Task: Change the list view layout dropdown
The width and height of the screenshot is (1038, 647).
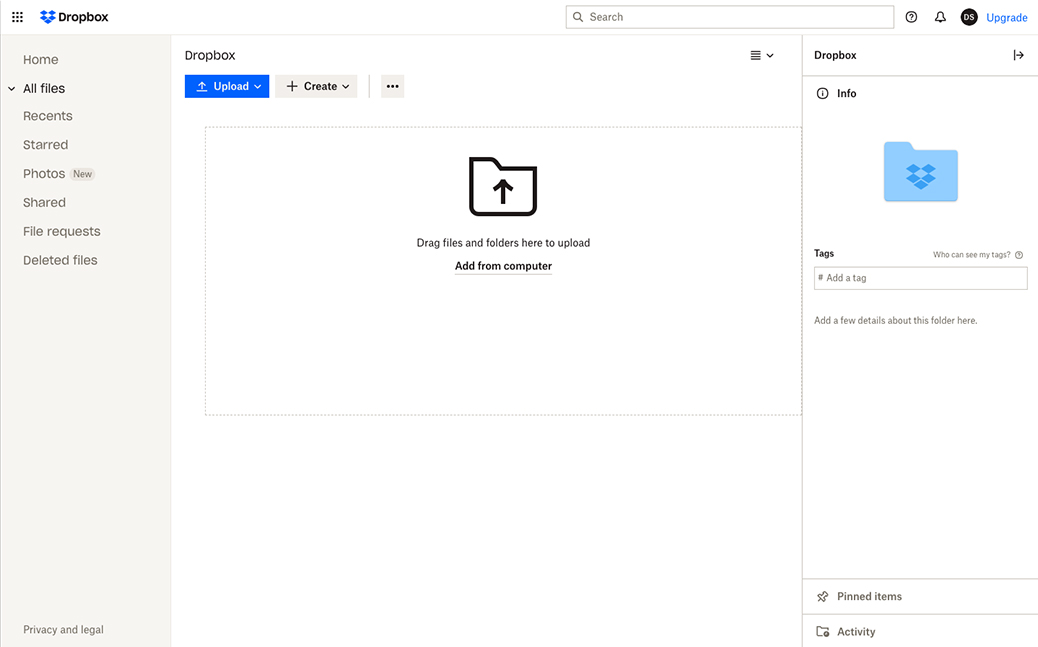Action: tap(762, 55)
